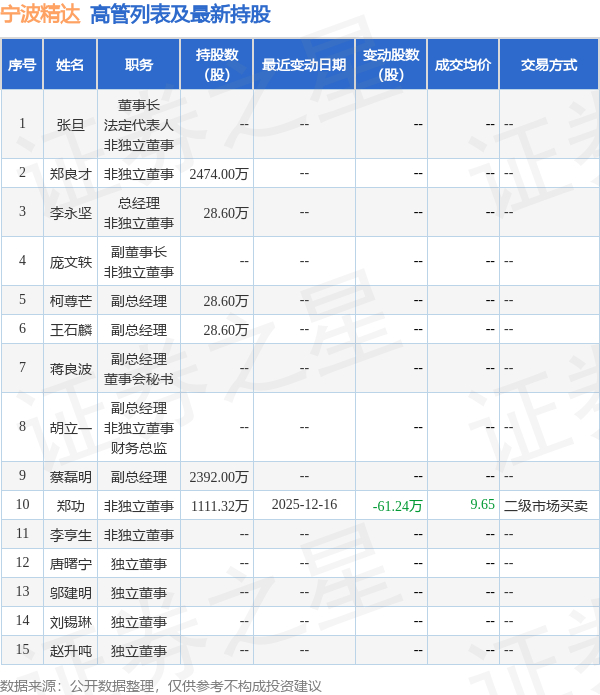
Task: Click the name 张旦
Action: pyautogui.click(x=70, y=125)
